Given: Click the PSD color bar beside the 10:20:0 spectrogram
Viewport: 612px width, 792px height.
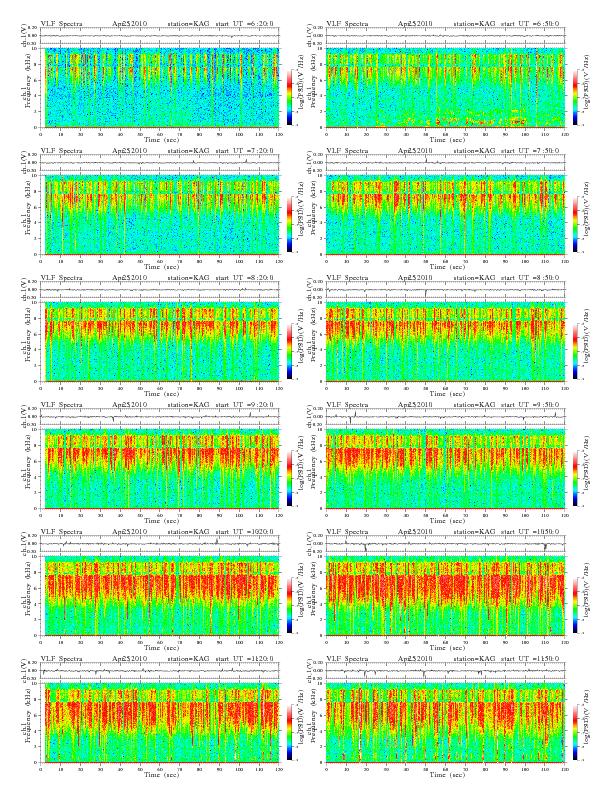Looking at the screenshot, I should pyautogui.click(x=289, y=605).
